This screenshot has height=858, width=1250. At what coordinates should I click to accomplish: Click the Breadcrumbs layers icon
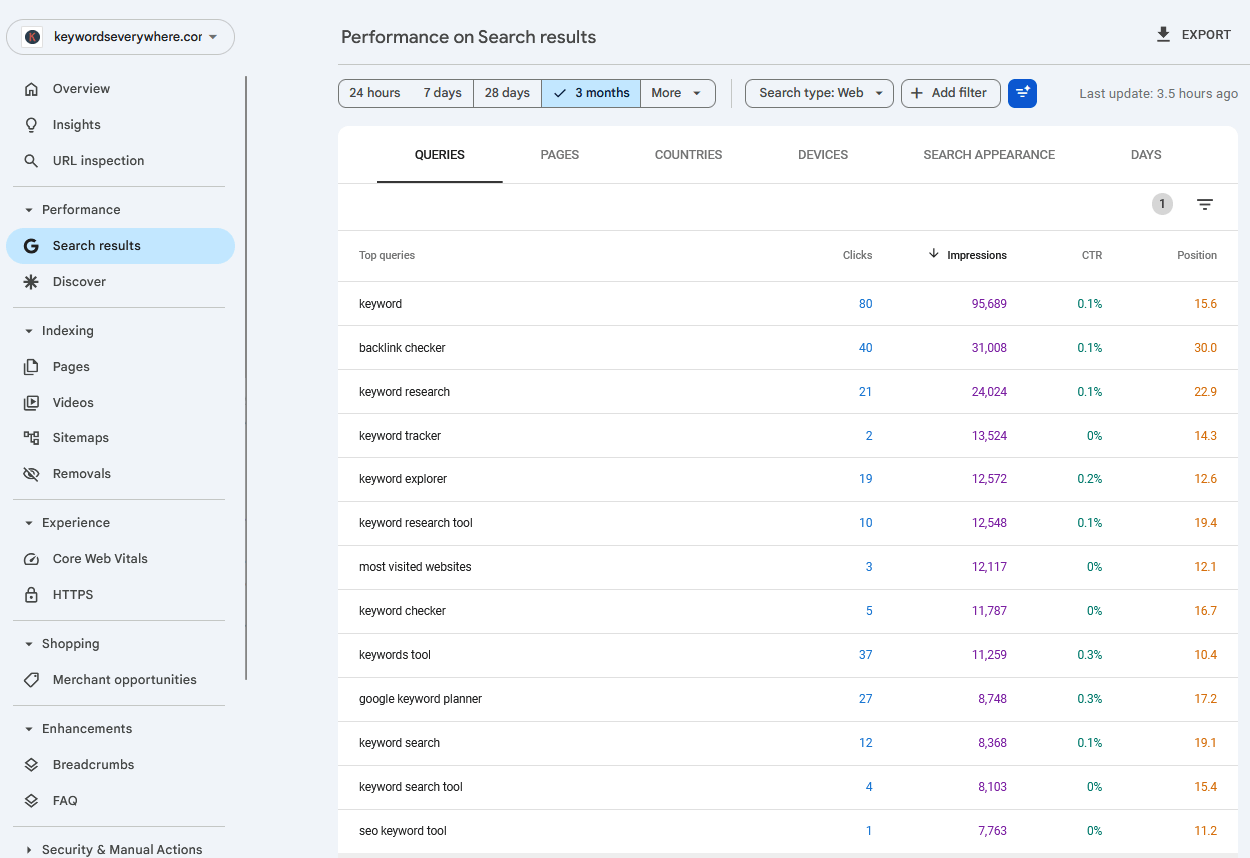(31, 765)
